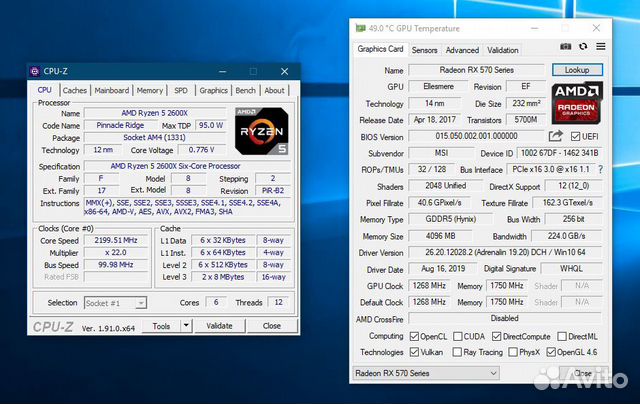Close the GPU-Z window with X
Viewport: 640px width, 404px height.
tap(596, 28)
